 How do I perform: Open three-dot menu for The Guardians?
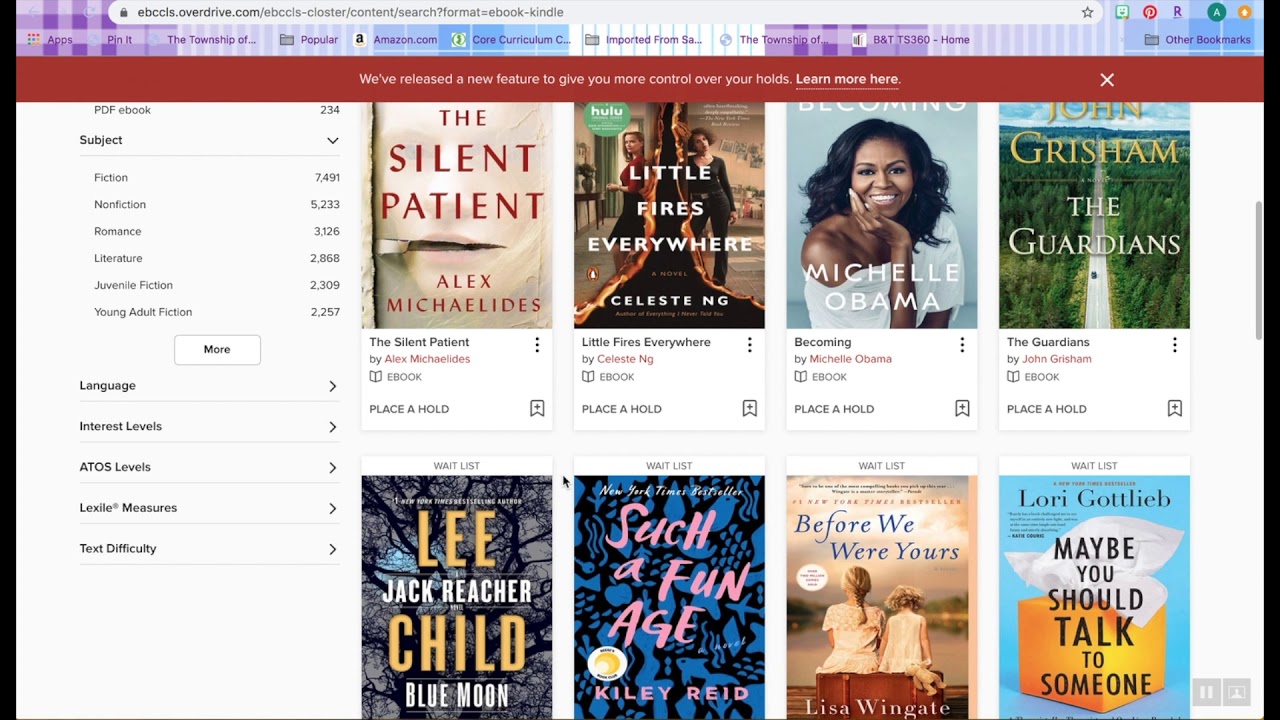(x=1174, y=344)
